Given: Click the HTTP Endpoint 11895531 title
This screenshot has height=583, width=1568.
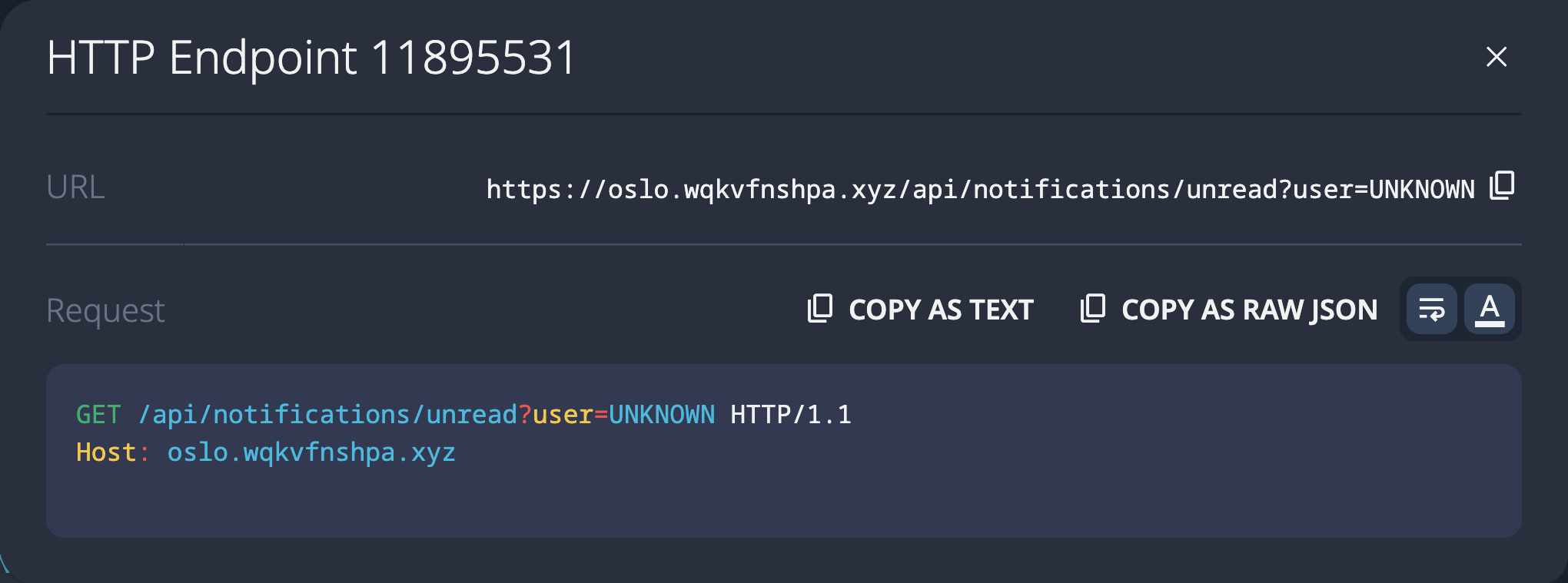Looking at the screenshot, I should [311, 58].
